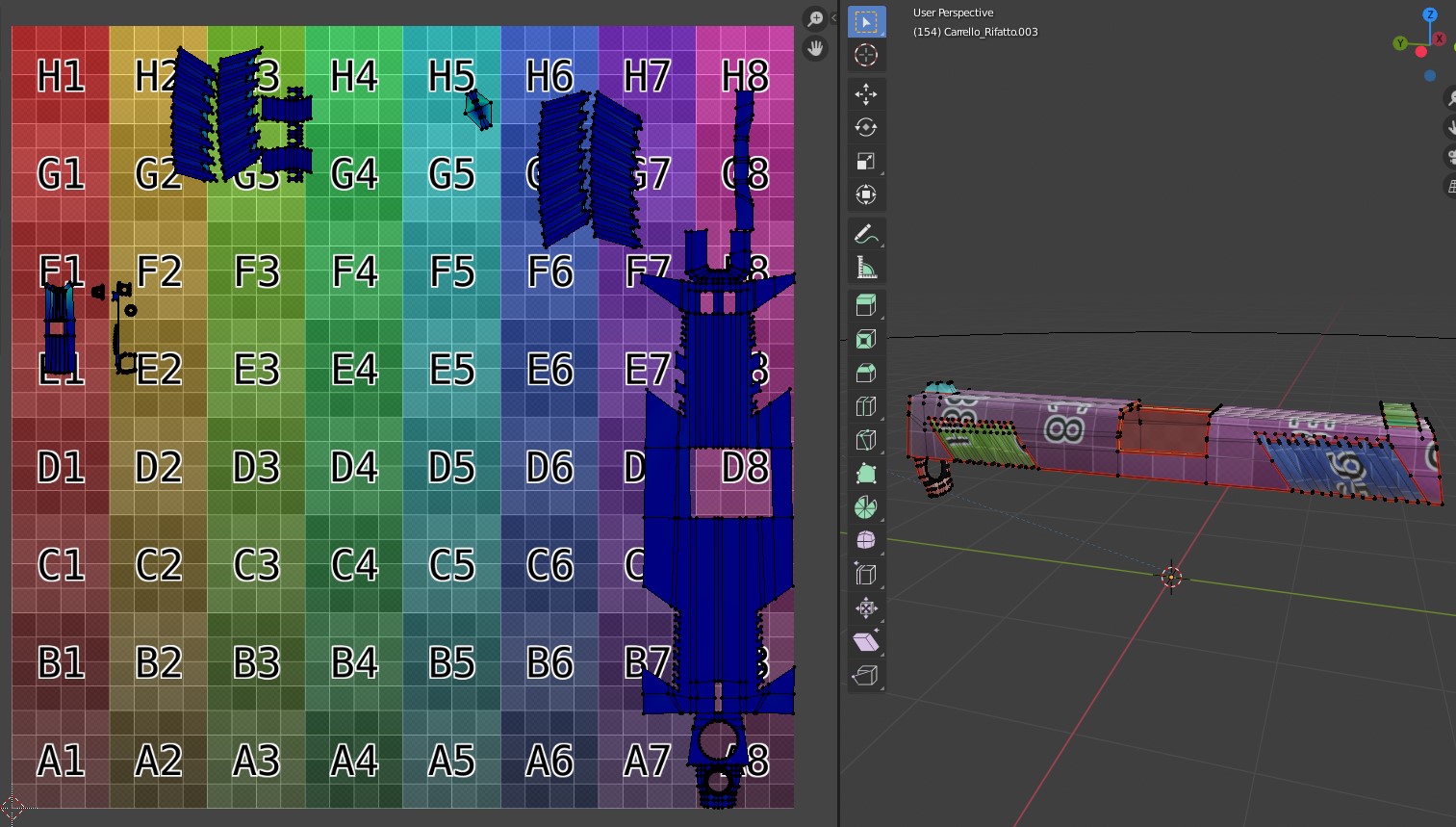
Task: Click the 3D cursor crosshair in viewport
Action: [1171, 577]
